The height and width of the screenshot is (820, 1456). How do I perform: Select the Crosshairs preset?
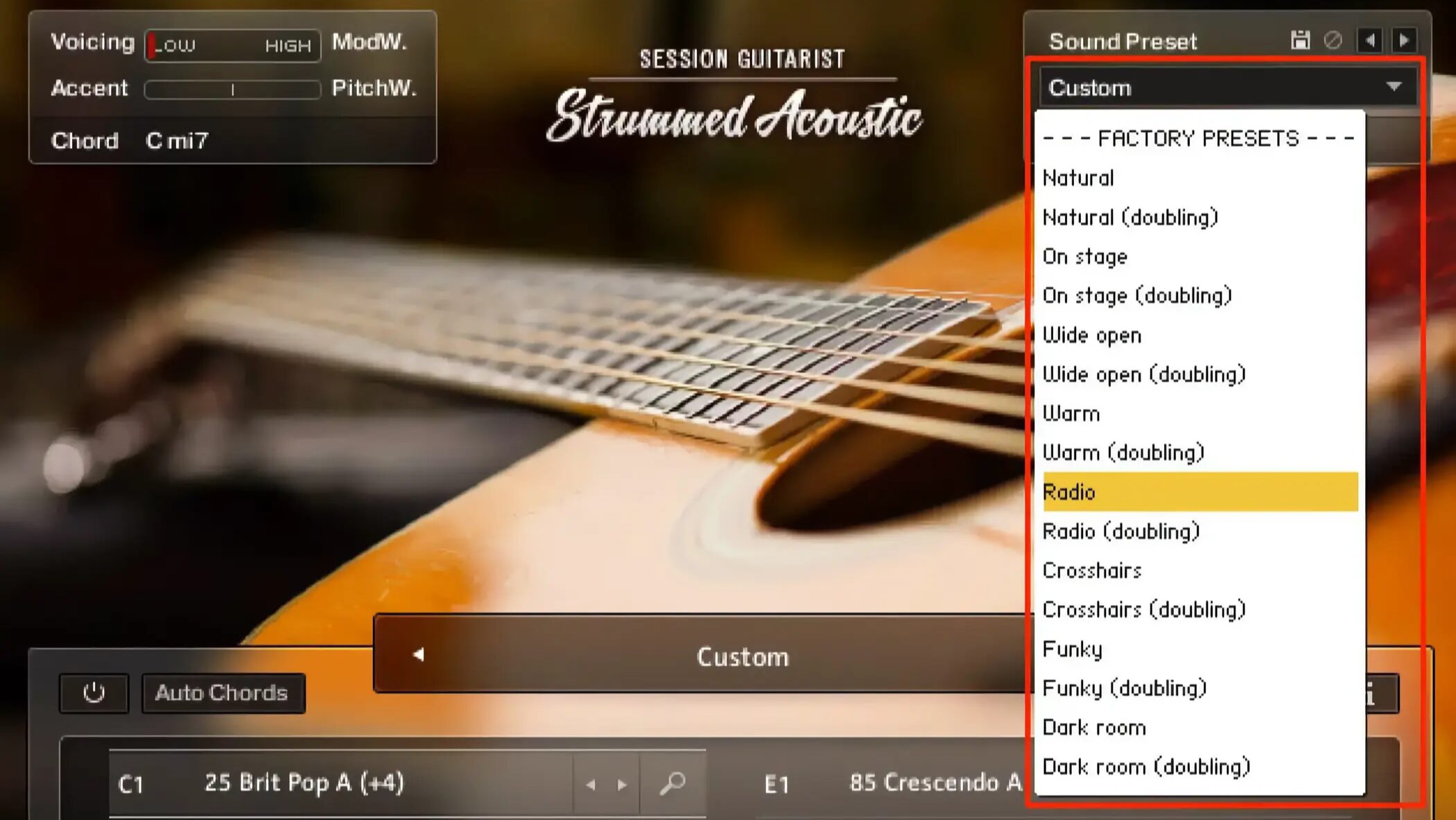(x=1200, y=570)
